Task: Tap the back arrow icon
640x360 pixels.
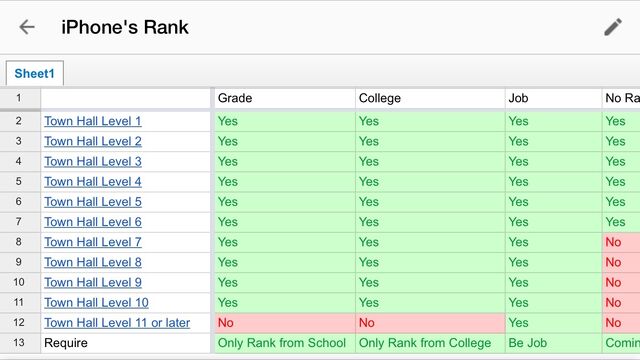Action: (x=27, y=27)
